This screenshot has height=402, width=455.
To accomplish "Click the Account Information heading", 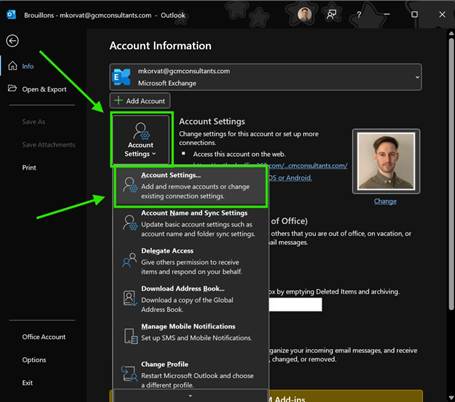I will (x=160, y=46).
